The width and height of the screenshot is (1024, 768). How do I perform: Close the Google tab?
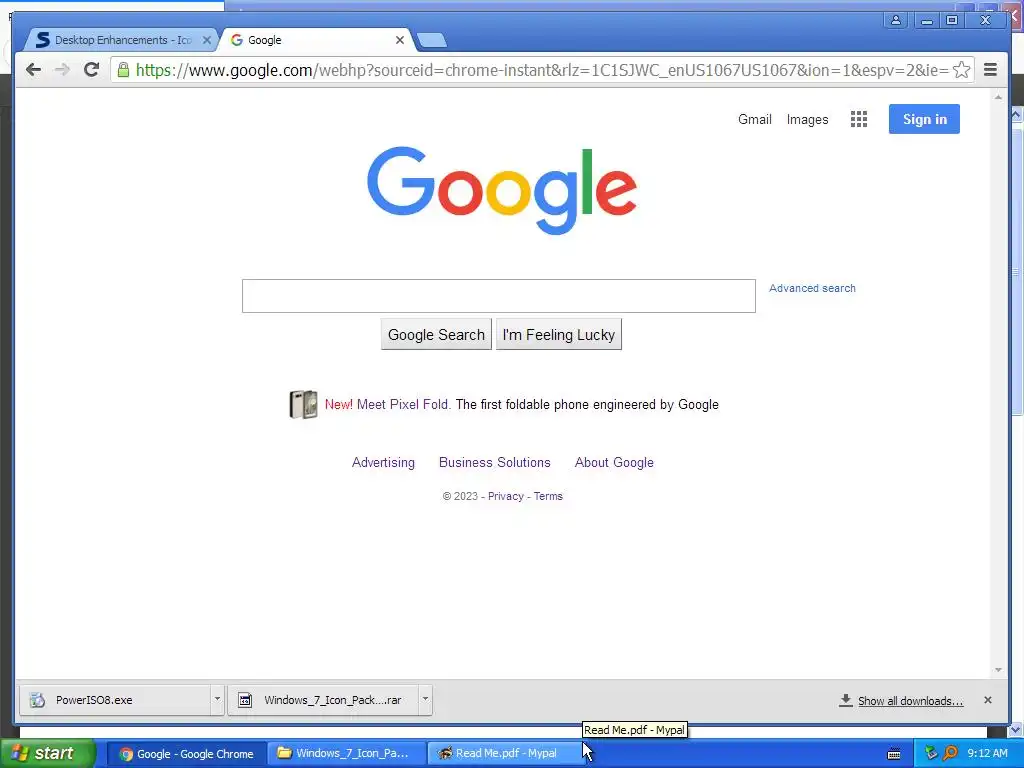pos(400,40)
